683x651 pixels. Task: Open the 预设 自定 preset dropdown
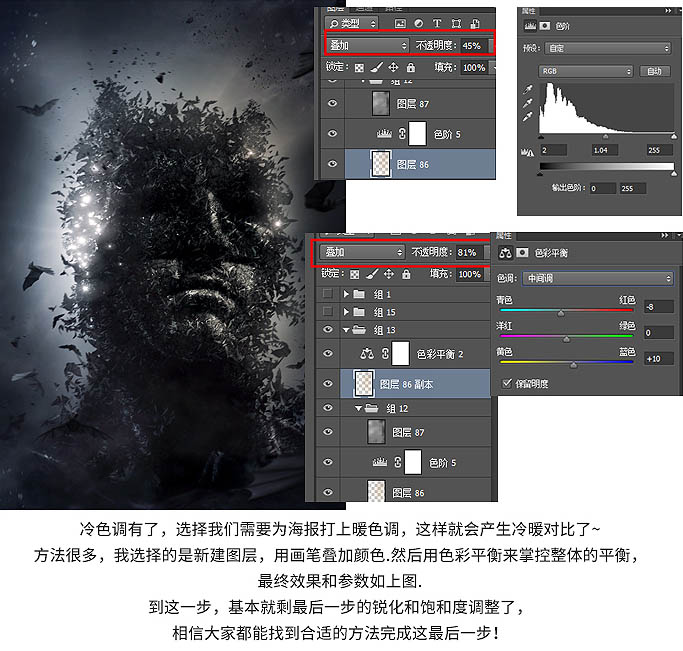609,48
